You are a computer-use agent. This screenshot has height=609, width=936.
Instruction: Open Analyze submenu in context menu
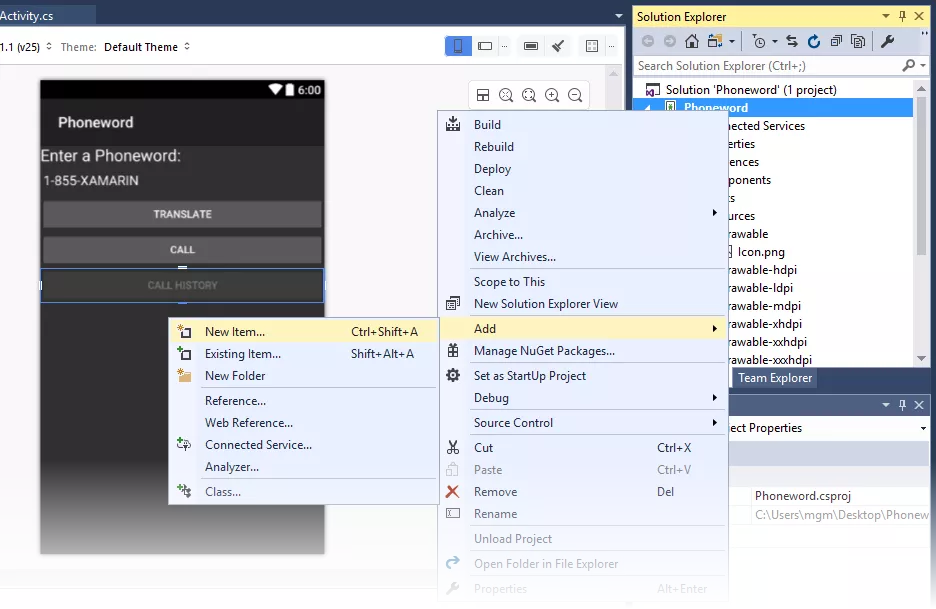tap(583, 213)
